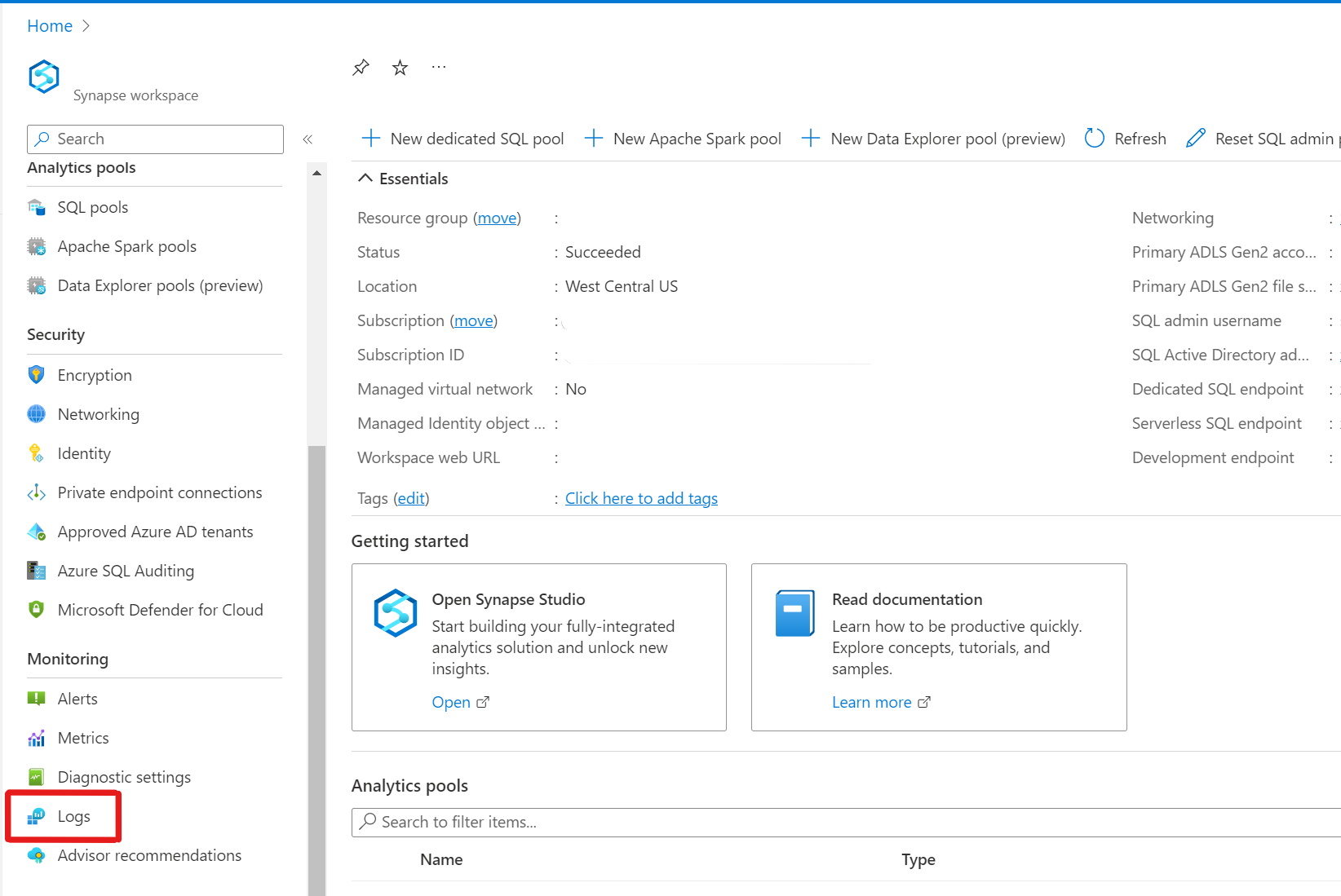The width and height of the screenshot is (1341, 896).
Task: Click the favorite star icon
Action: click(400, 68)
